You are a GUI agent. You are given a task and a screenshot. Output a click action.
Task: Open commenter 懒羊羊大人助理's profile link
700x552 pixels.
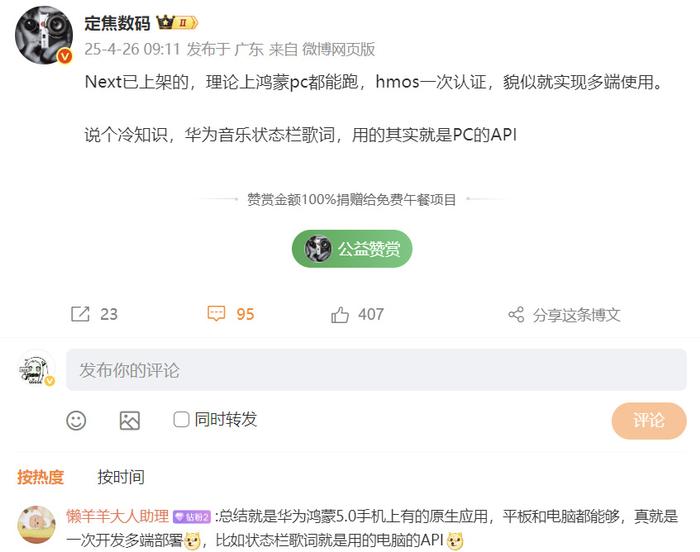(x=117, y=516)
